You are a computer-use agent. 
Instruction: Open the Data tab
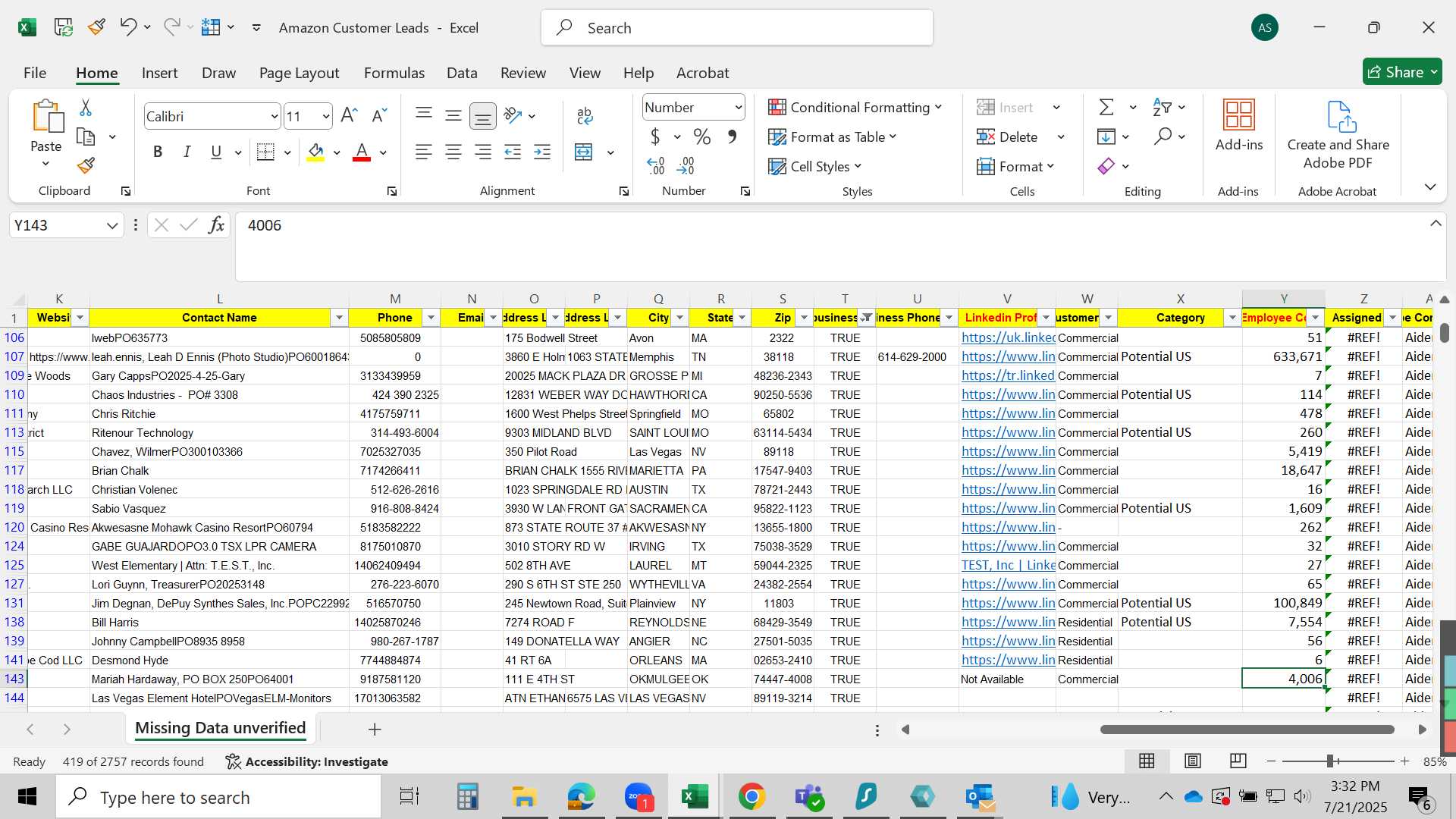(x=462, y=73)
